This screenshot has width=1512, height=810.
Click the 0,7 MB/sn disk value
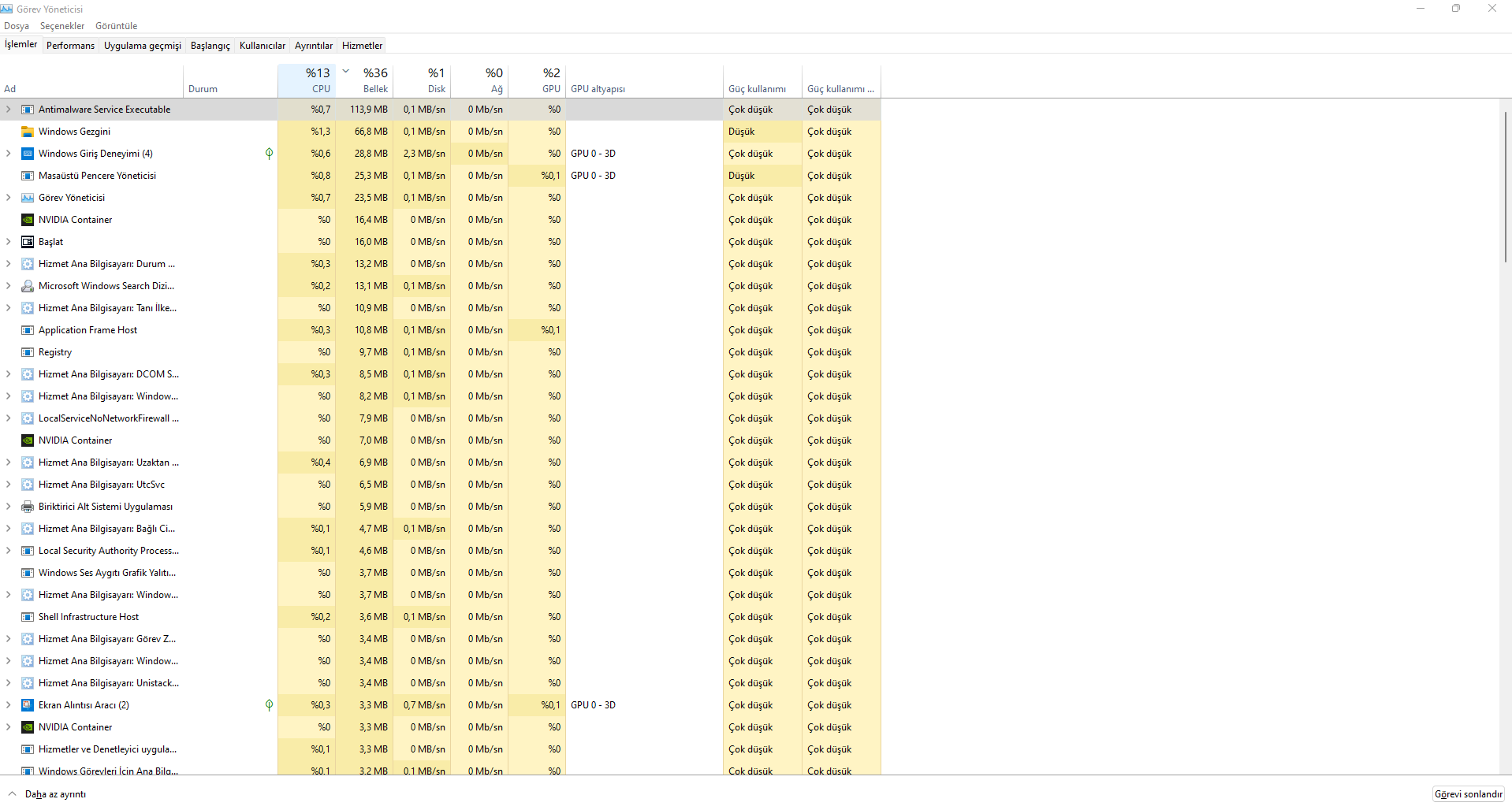click(424, 705)
